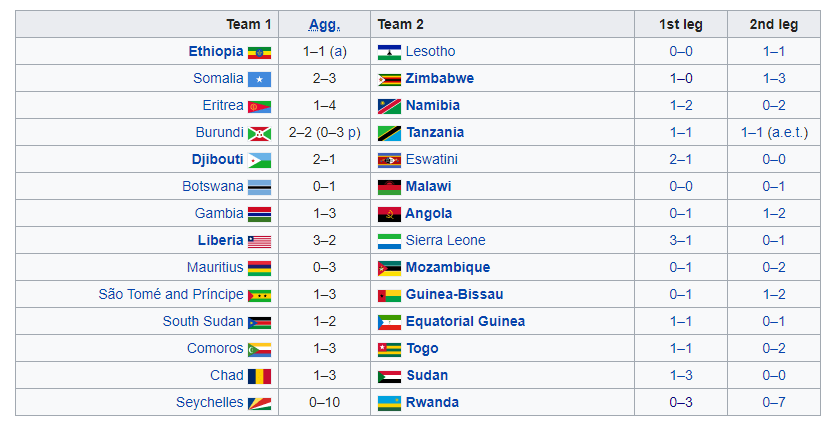Click the Zimbabwe flag icon
822x421 pixels.
point(389,79)
